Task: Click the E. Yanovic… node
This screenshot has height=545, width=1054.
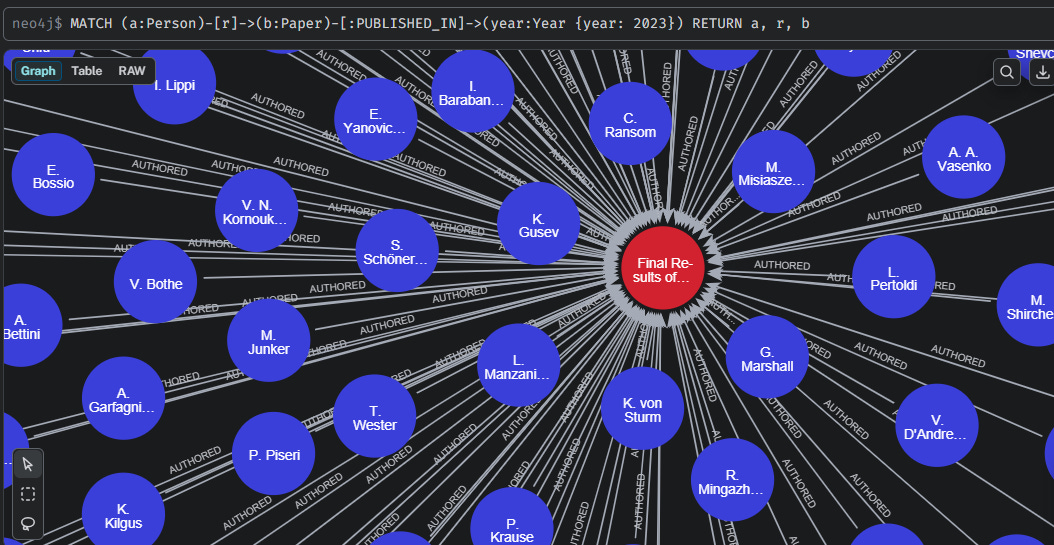Action: (375, 120)
